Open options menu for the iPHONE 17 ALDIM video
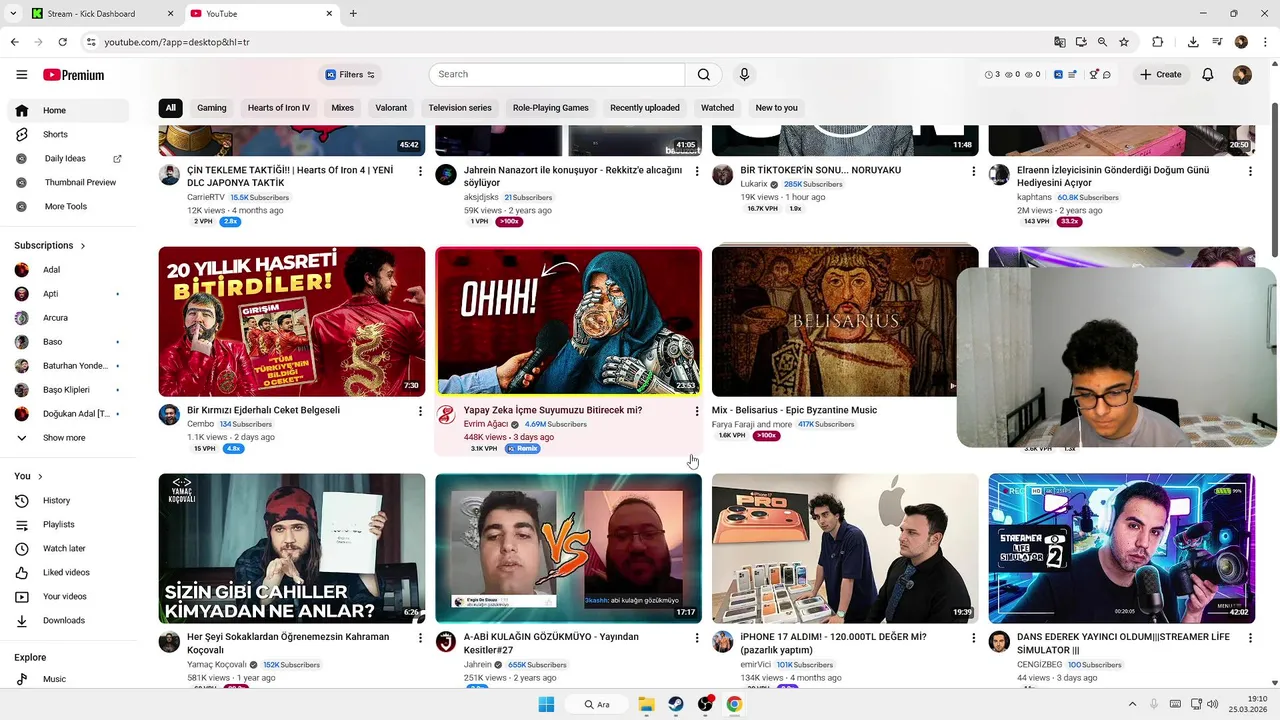Image resolution: width=1280 pixels, height=720 pixels. click(x=973, y=638)
